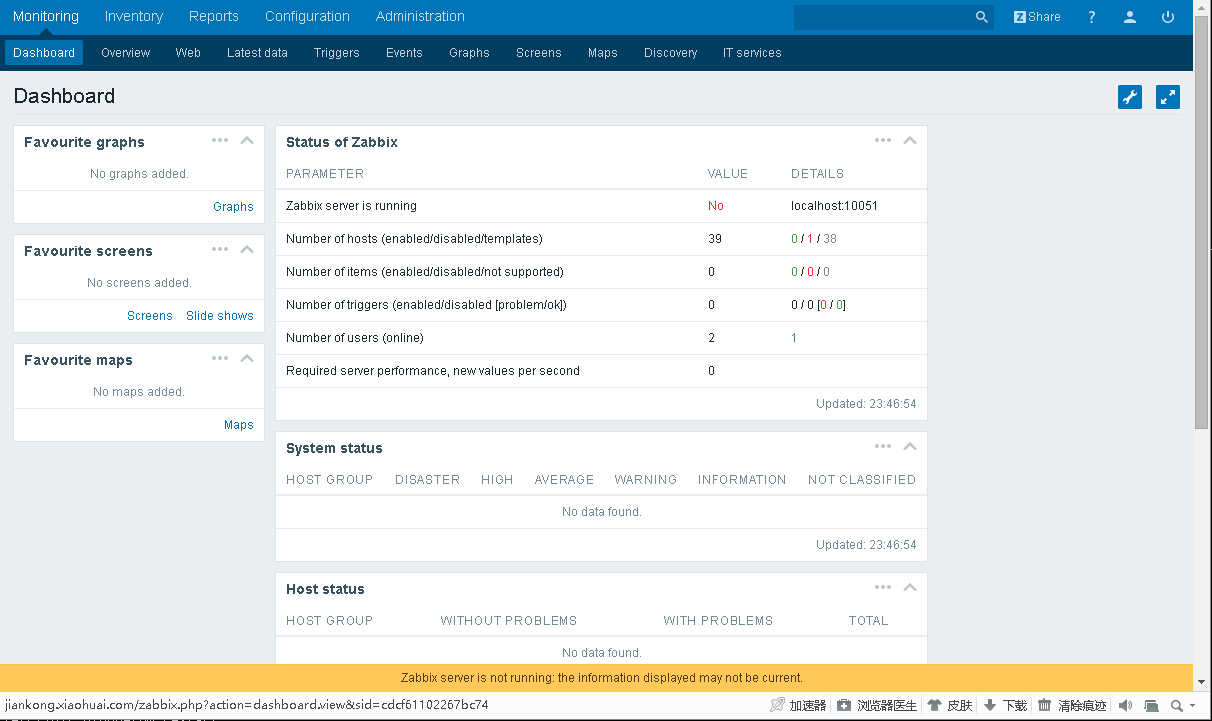Follow the Slide shows link
The height and width of the screenshot is (721, 1212).
220,316
